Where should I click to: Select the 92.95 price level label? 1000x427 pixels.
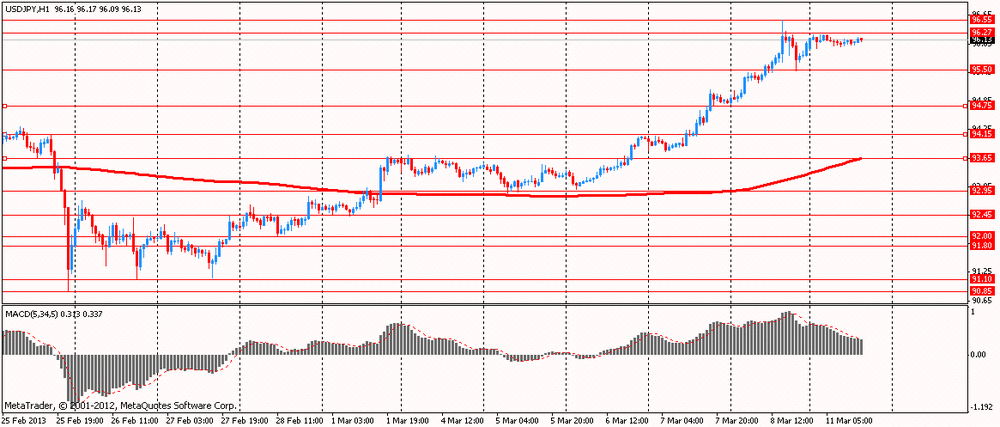(980, 191)
